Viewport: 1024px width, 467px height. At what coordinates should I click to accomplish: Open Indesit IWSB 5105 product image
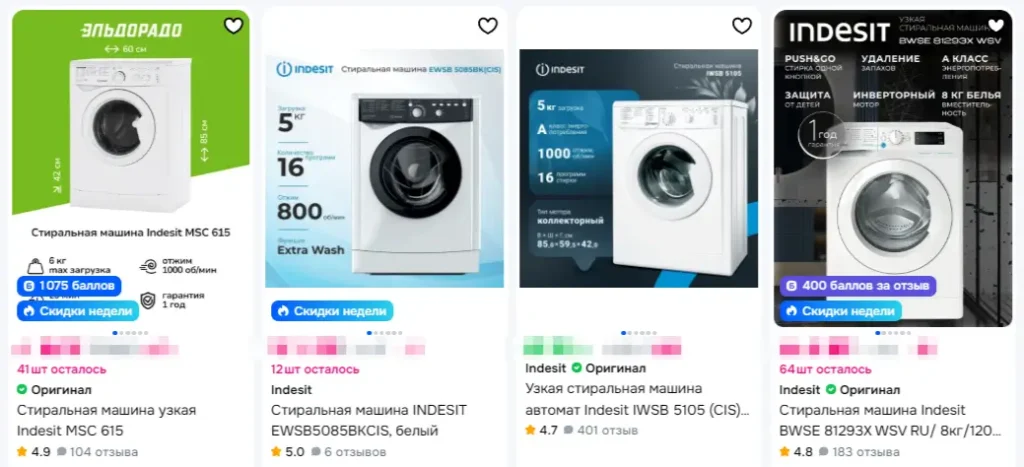pyautogui.click(x=639, y=168)
